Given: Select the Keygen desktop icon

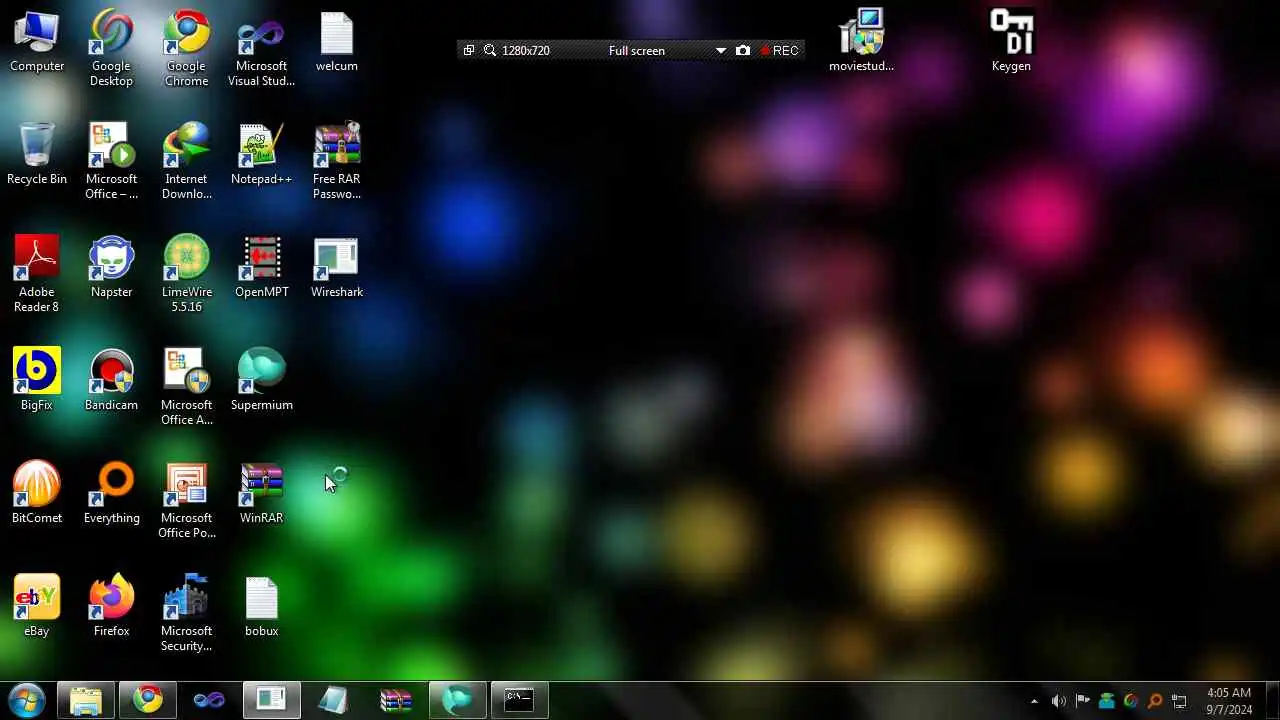Looking at the screenshot, I should coord(1011,42).
